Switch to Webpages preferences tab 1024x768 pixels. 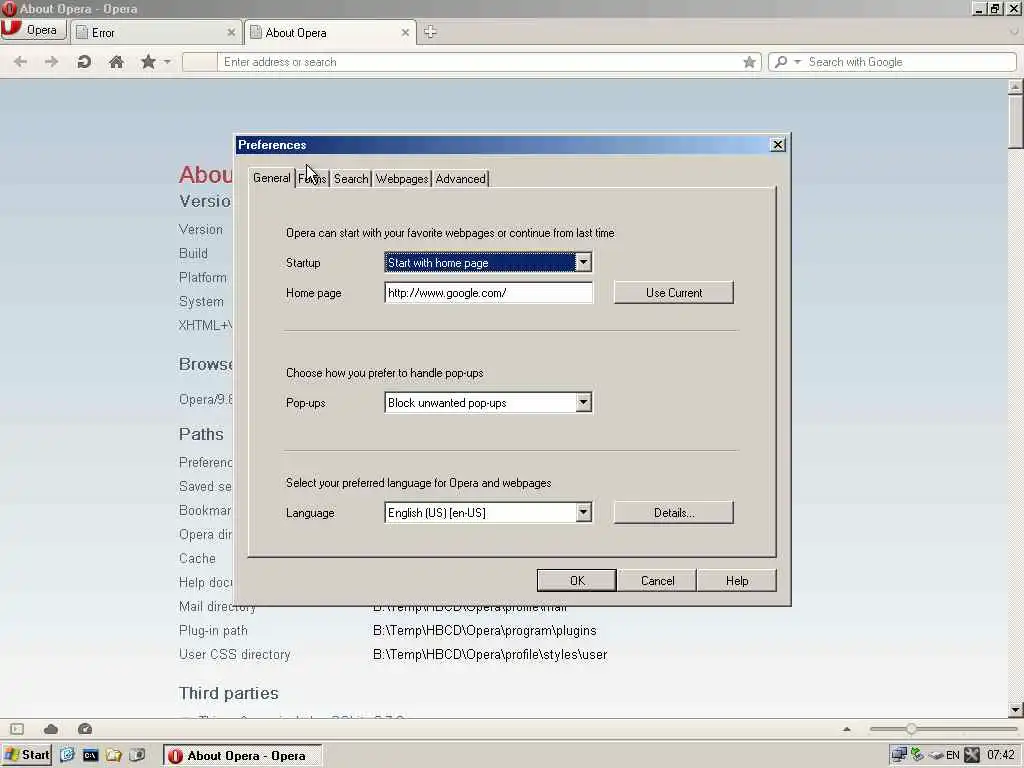pyautogui.click(x=402, y=179)
